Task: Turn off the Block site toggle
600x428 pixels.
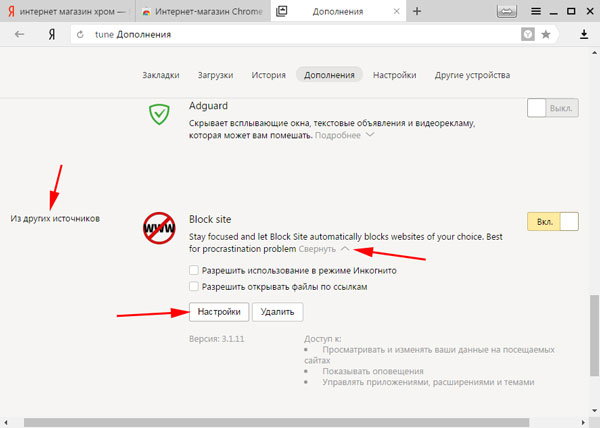Action: 552,222
